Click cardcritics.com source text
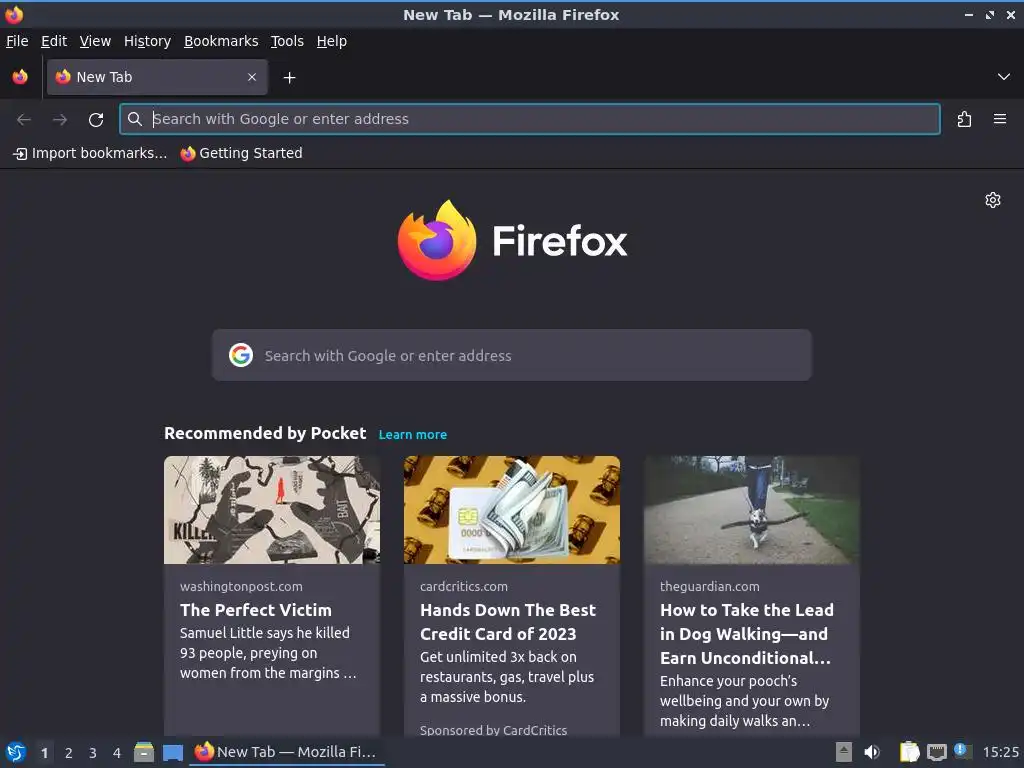Image resolution: width=1024 pixels, height=768 pixels. click(x=464, y=586)
